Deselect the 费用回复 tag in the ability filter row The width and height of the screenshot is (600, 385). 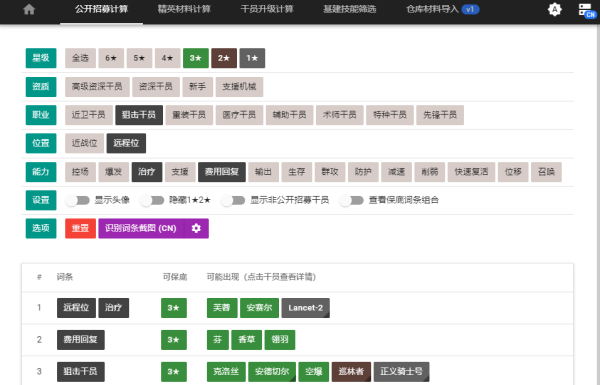pos(222,172)
